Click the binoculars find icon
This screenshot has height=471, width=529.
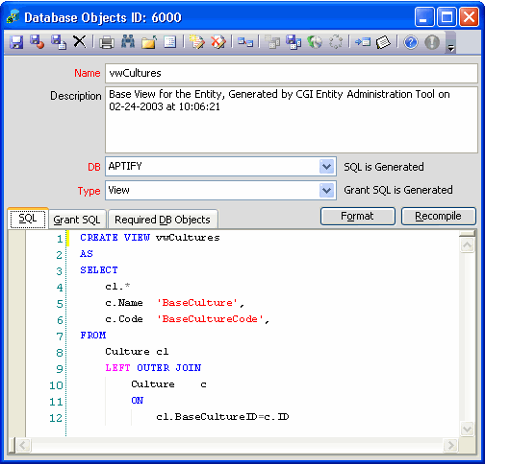tap(128, 42)
